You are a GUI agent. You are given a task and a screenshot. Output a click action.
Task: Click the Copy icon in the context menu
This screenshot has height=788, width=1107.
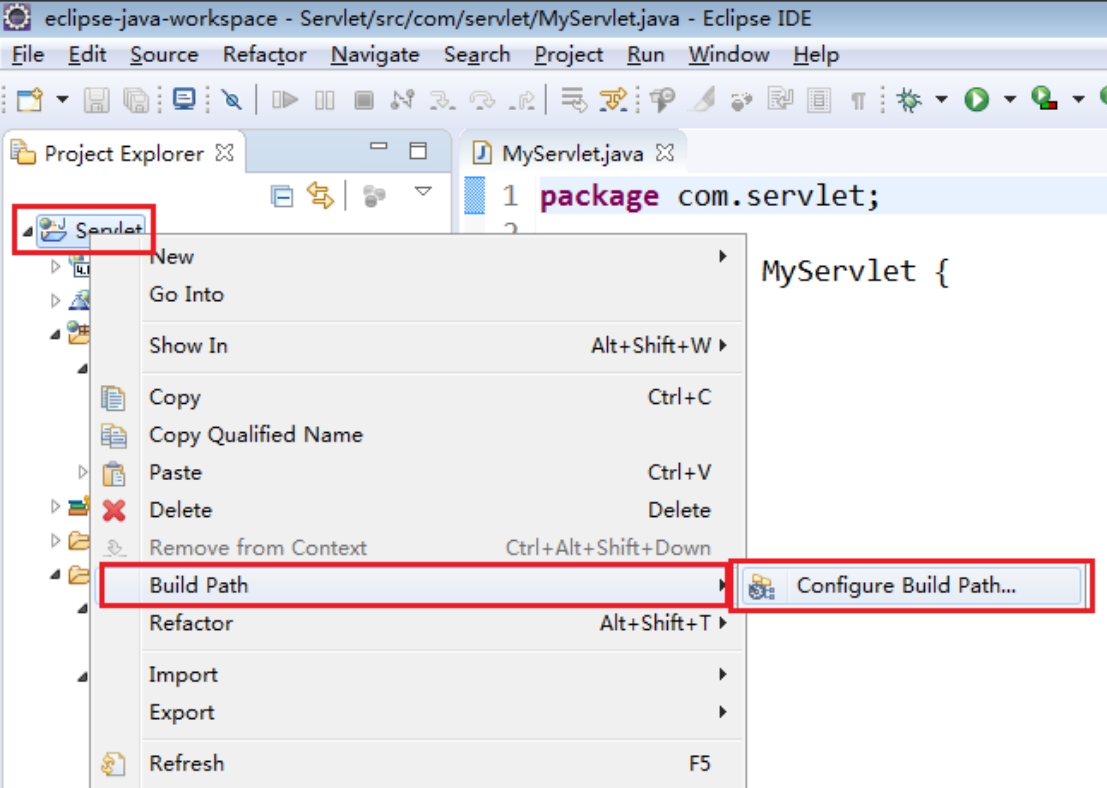tap(114, 398)
